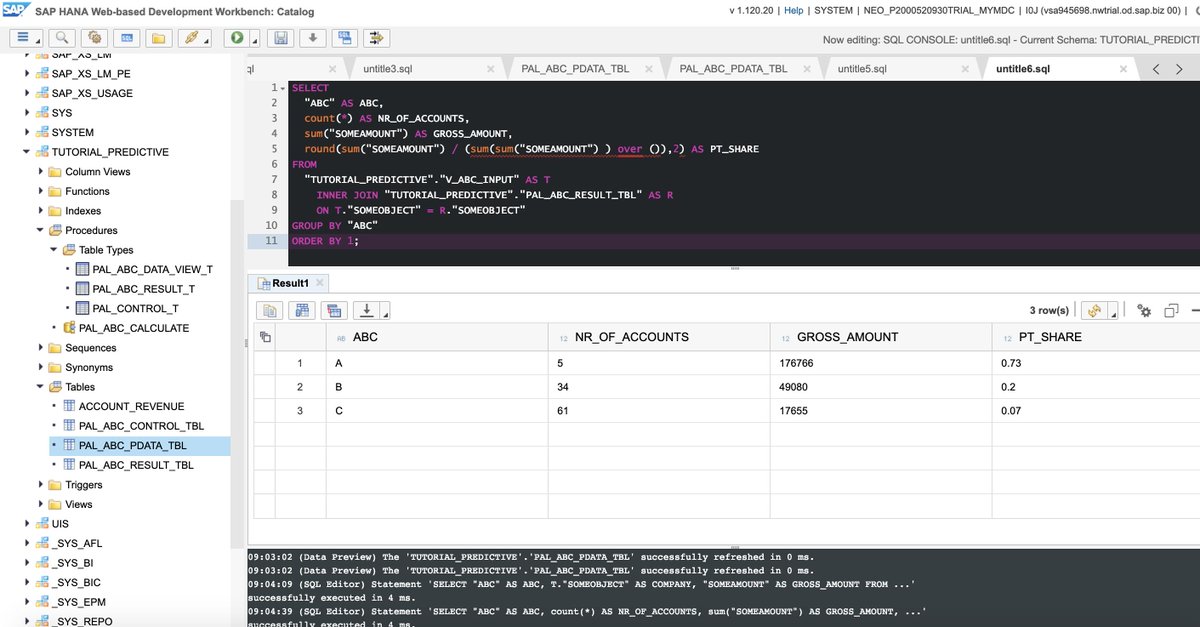
Task: Select PAL_ABC_PDATA_TBL in tree
Action: 132,446
